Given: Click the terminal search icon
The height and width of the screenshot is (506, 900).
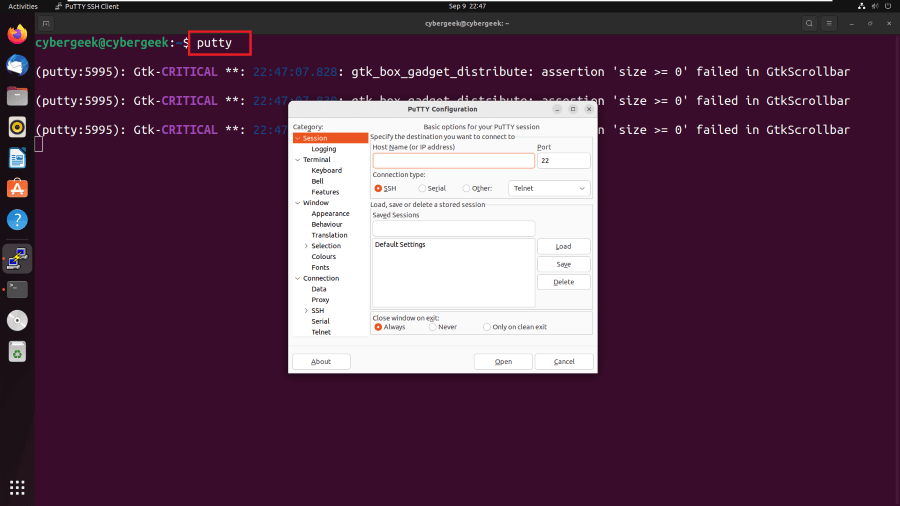Looking at the screenshot, I should point(809,24).
